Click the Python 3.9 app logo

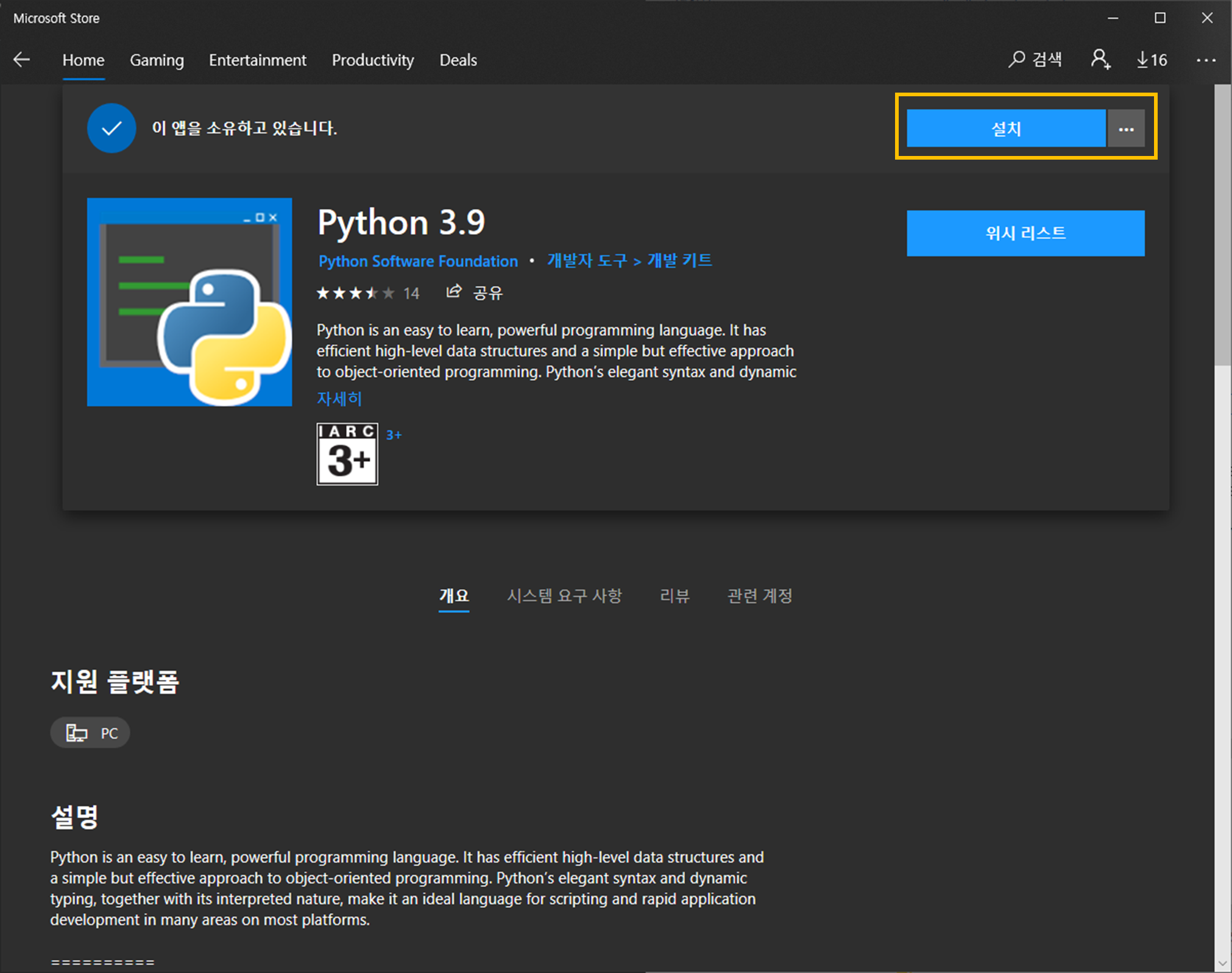click(189, 302)
